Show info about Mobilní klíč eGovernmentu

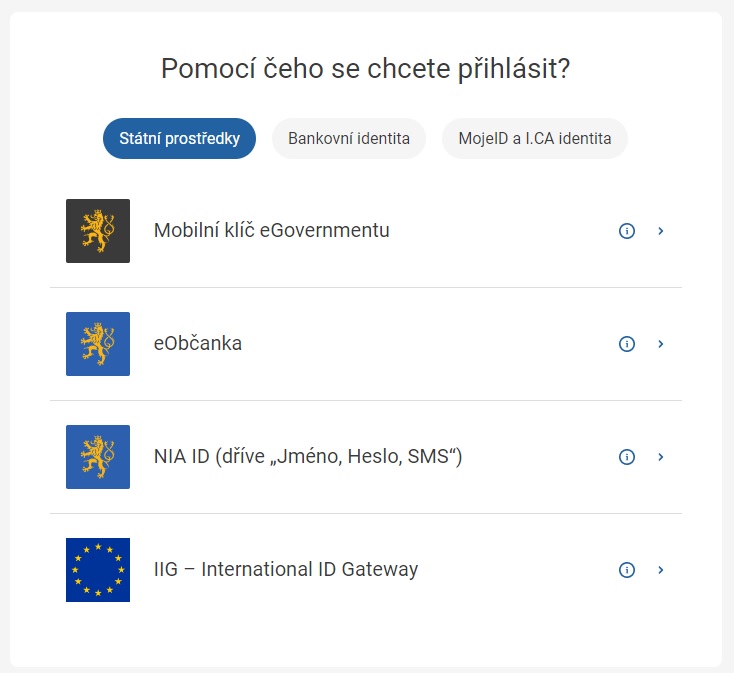[x=627, y=231]
